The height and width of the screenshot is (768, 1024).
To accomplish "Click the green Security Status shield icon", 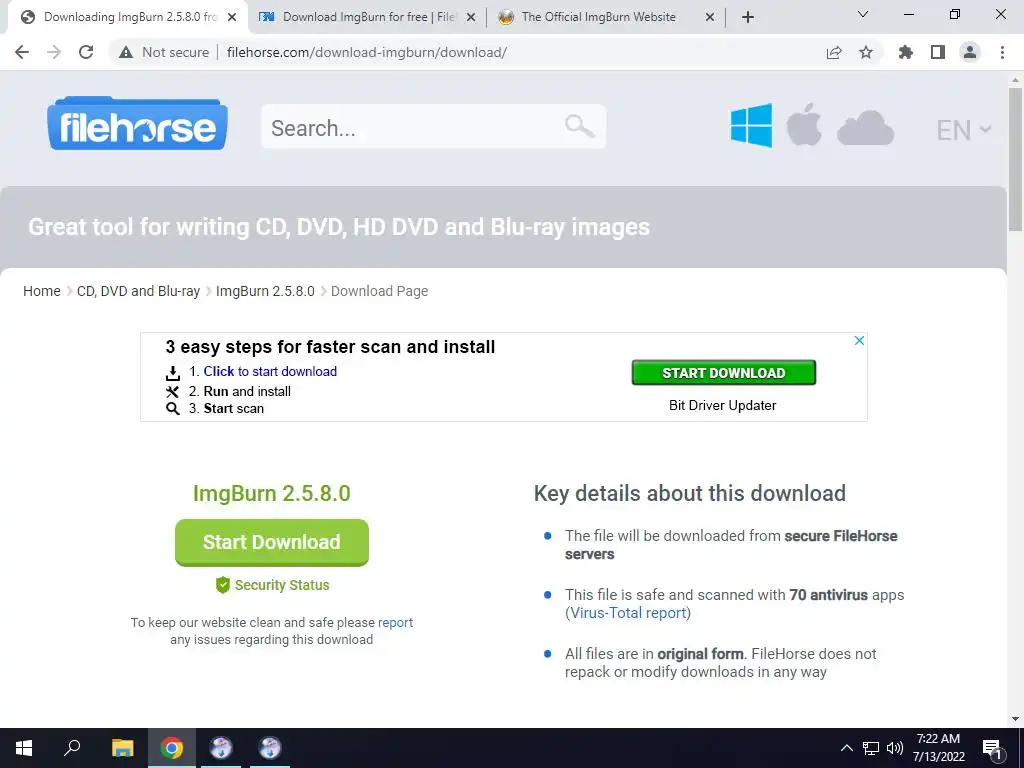I will click(x=223, y=585).
